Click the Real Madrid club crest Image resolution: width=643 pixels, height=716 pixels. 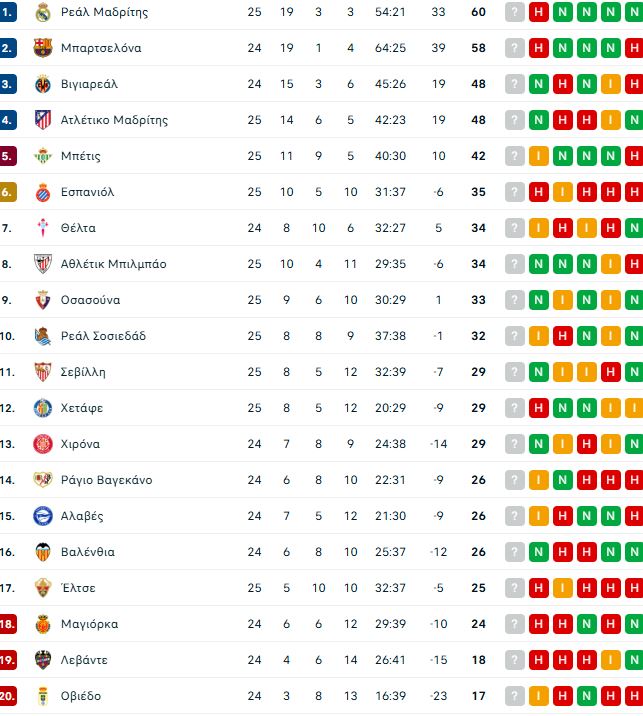(42, 12)
